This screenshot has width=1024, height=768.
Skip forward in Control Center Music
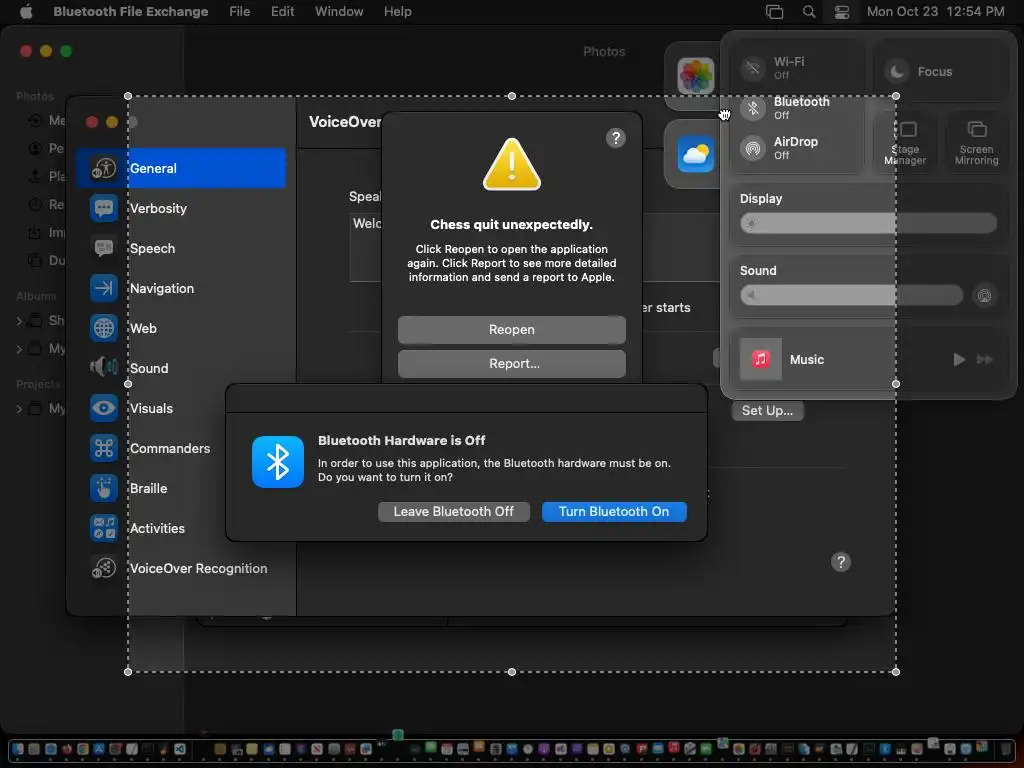click(x=985, y=359)
